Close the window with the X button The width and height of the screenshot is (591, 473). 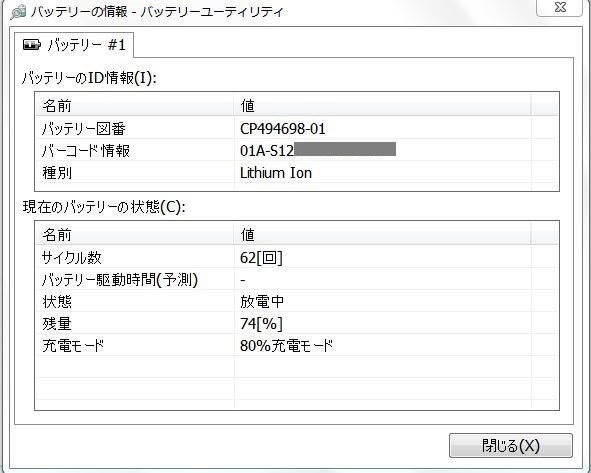point(560,8)
